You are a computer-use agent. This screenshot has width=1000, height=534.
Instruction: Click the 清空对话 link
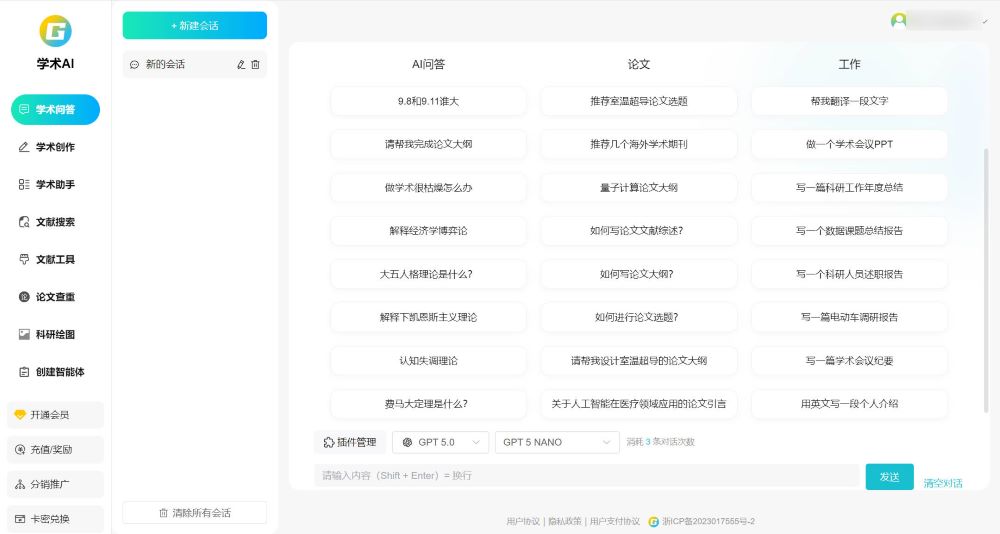click(x=942, y=483)
